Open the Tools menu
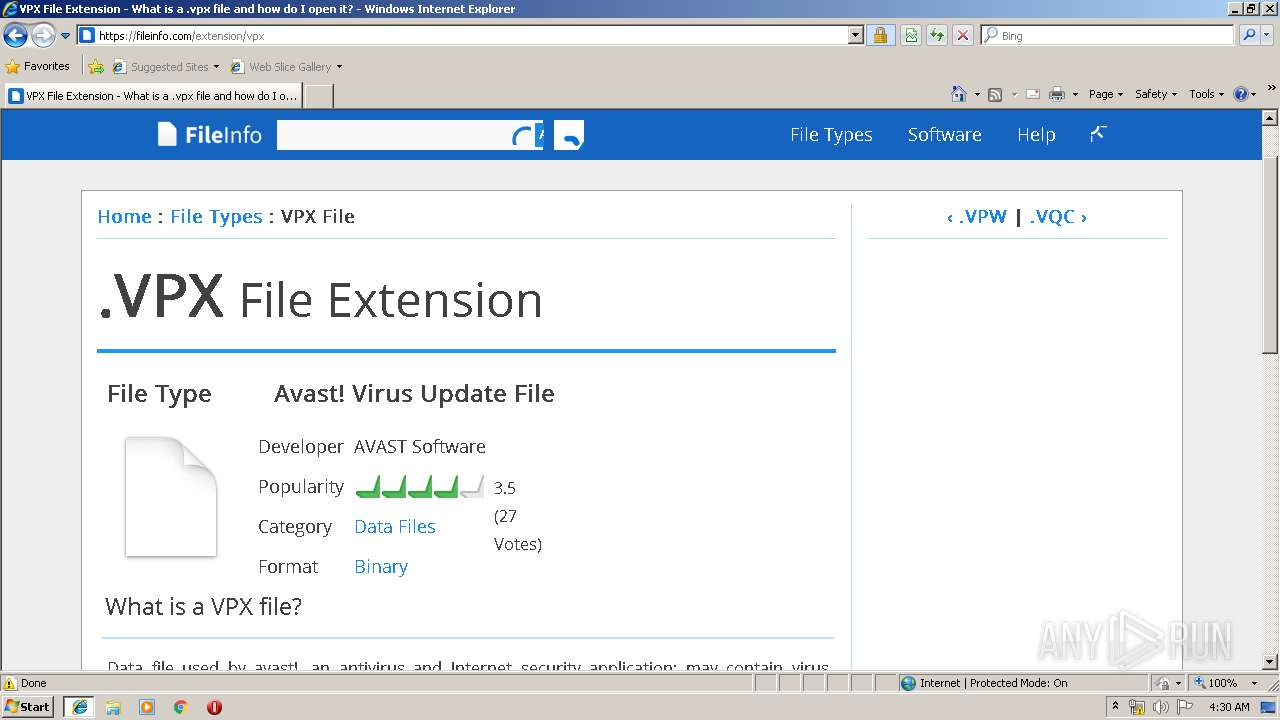The height and width of the screenshot is (720, 1280). 1207,94
